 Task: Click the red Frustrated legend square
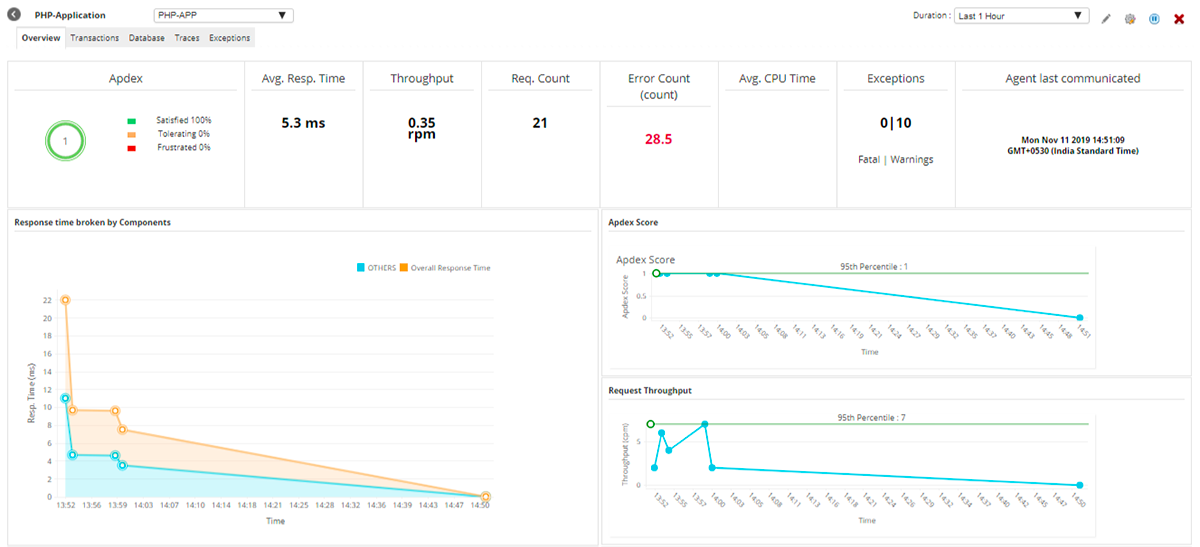point(131,148)
